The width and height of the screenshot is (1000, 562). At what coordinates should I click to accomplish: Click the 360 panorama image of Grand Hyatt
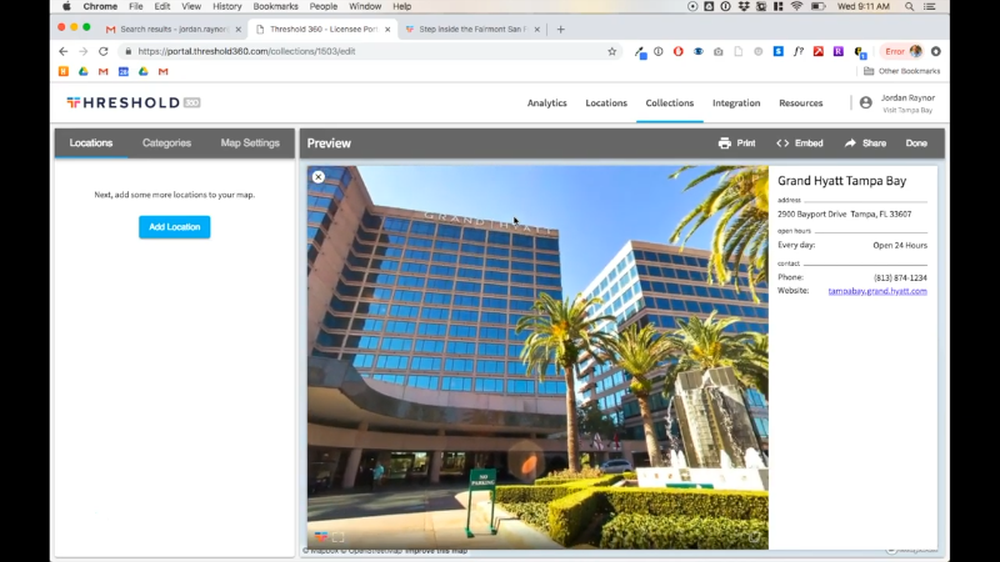[x=538, y=357]
